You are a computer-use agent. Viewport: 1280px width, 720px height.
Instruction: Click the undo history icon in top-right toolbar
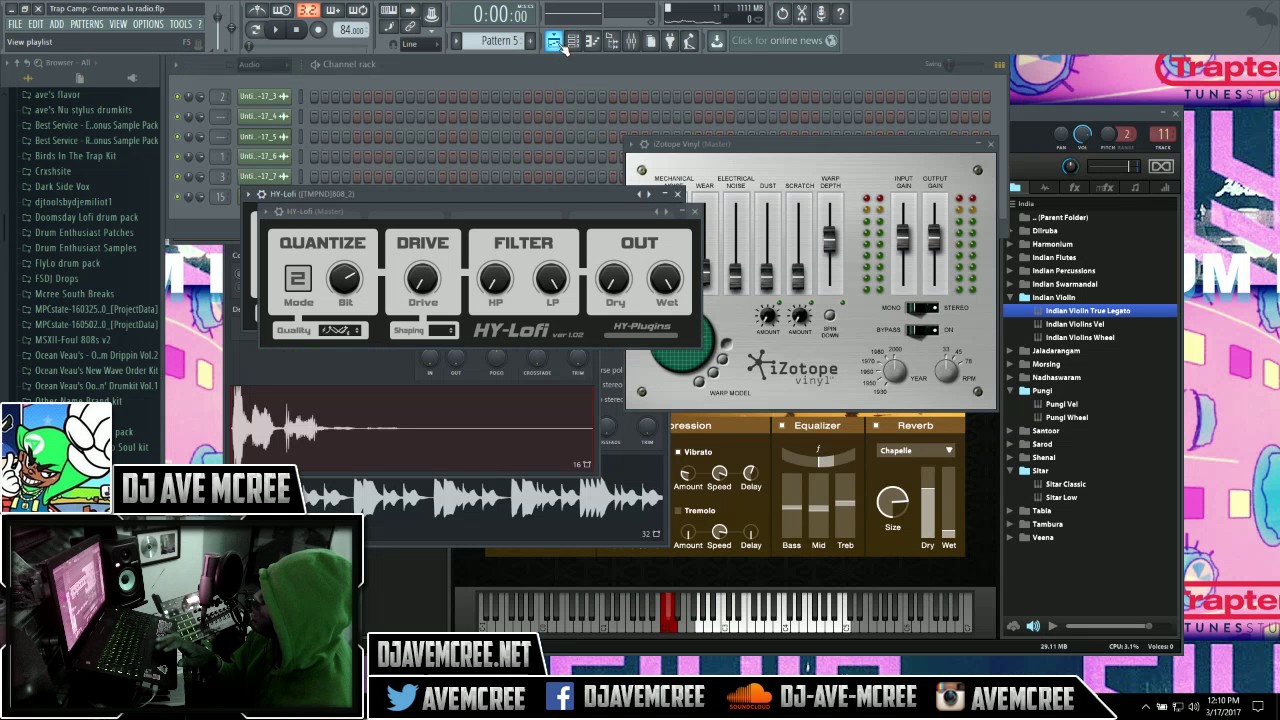782,13
